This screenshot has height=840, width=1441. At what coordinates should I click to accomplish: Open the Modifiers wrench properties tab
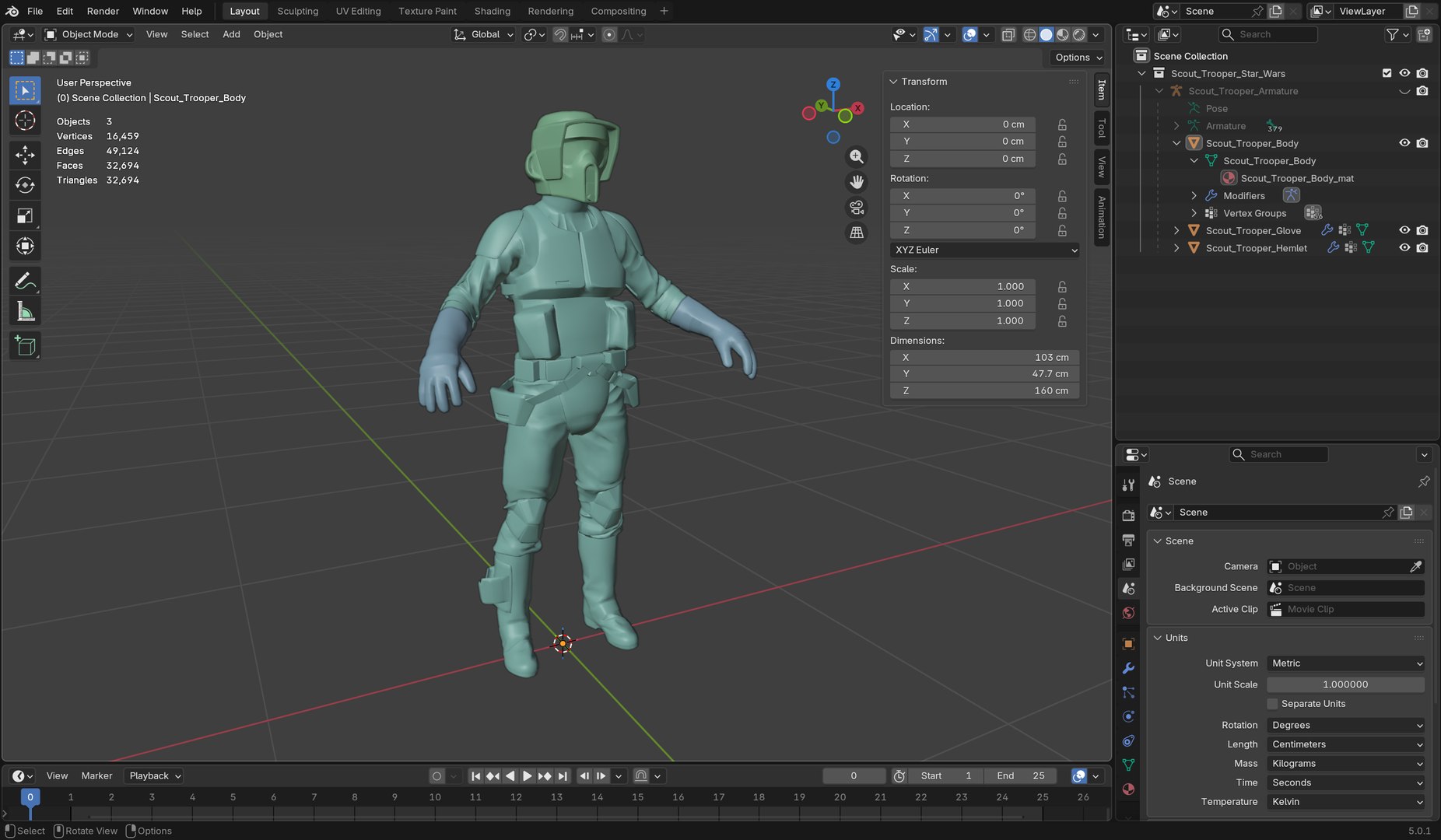tap(1128, 668)
